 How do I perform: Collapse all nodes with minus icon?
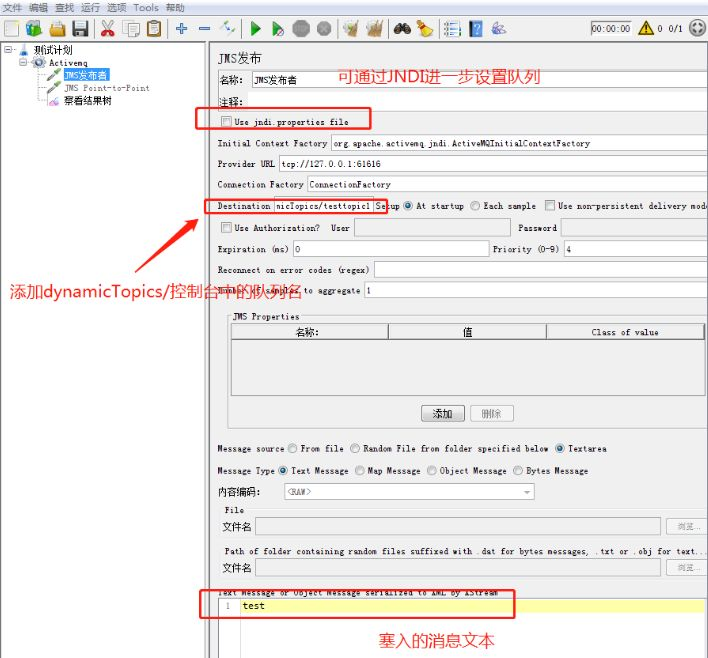coord(205,29)
